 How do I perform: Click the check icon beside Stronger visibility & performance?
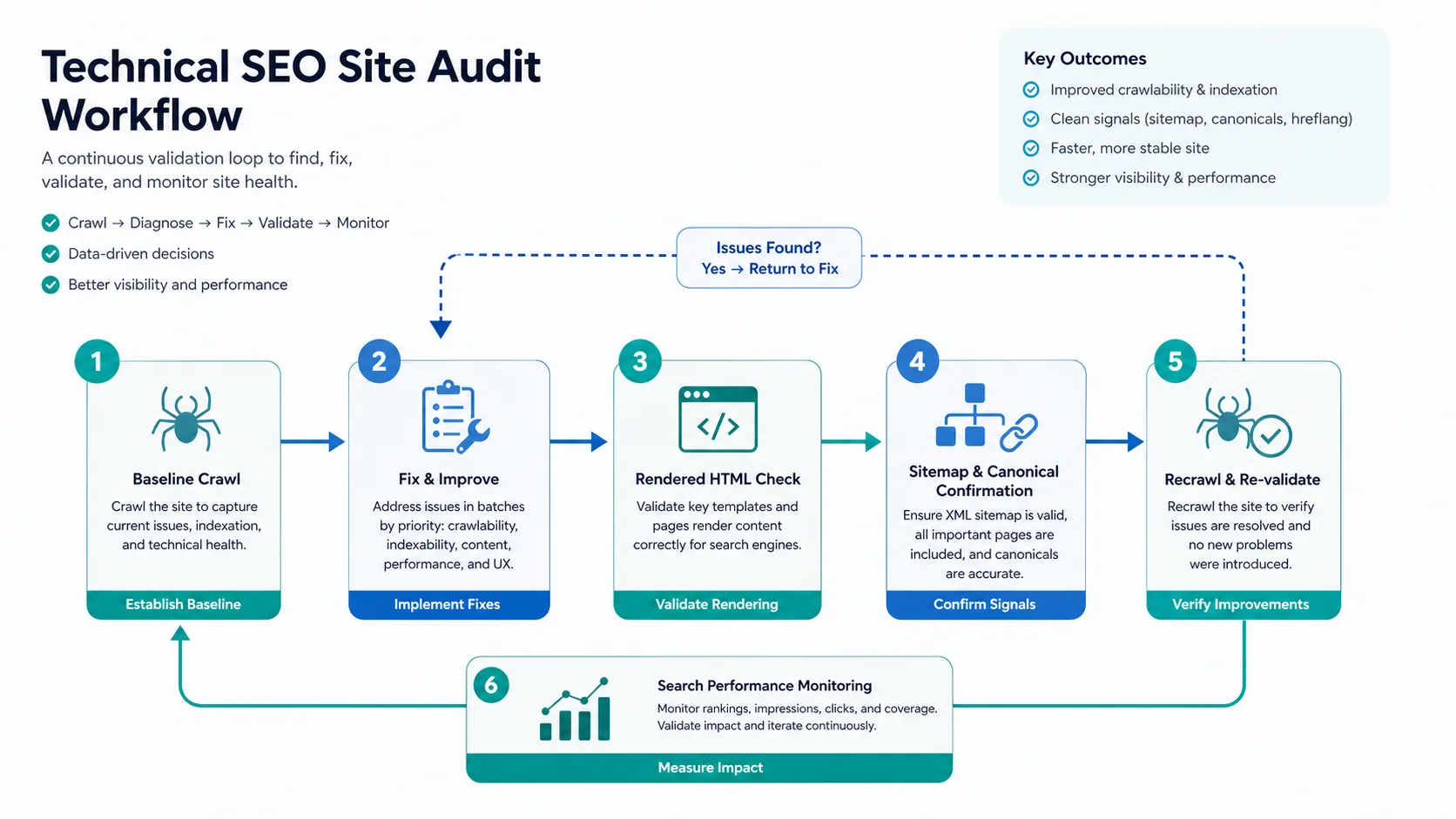pyautogui.click(x=1031, y=178)
